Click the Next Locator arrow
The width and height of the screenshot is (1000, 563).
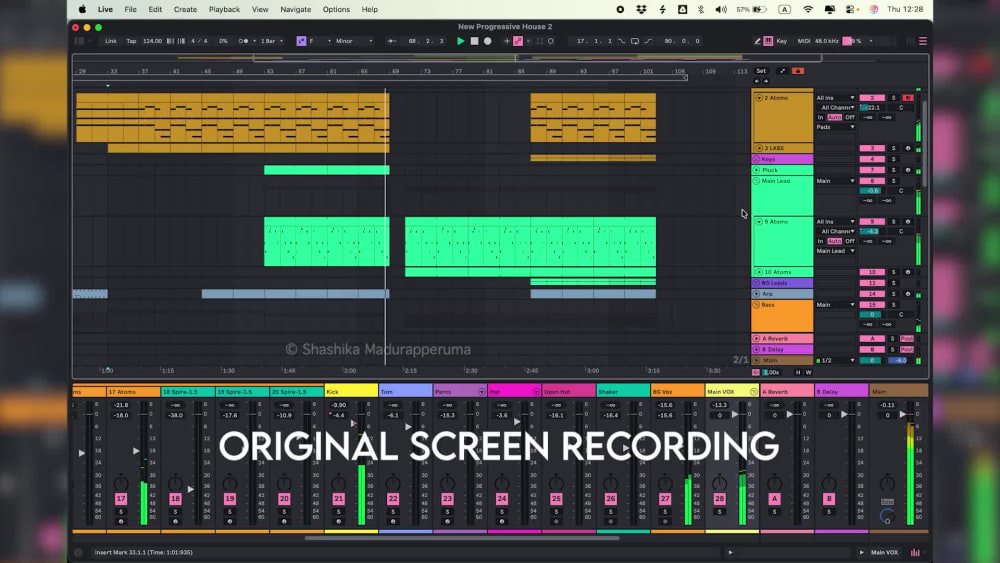765,81
